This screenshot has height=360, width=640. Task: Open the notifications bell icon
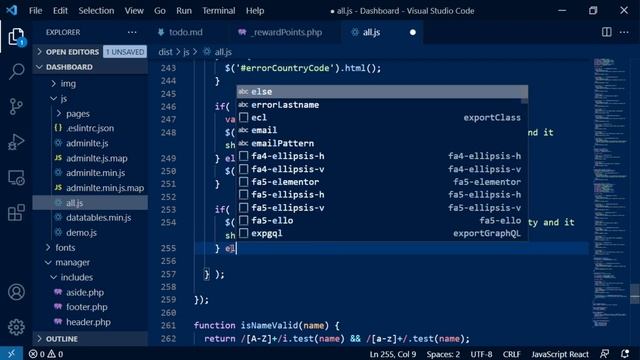(624, 354)
